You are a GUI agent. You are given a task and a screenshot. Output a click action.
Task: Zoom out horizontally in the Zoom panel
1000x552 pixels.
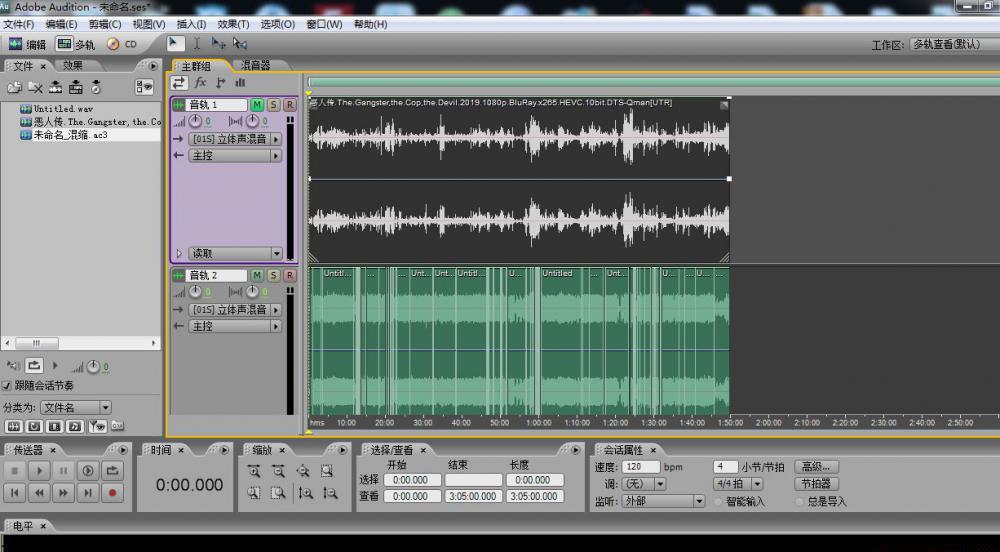[278, 471]
